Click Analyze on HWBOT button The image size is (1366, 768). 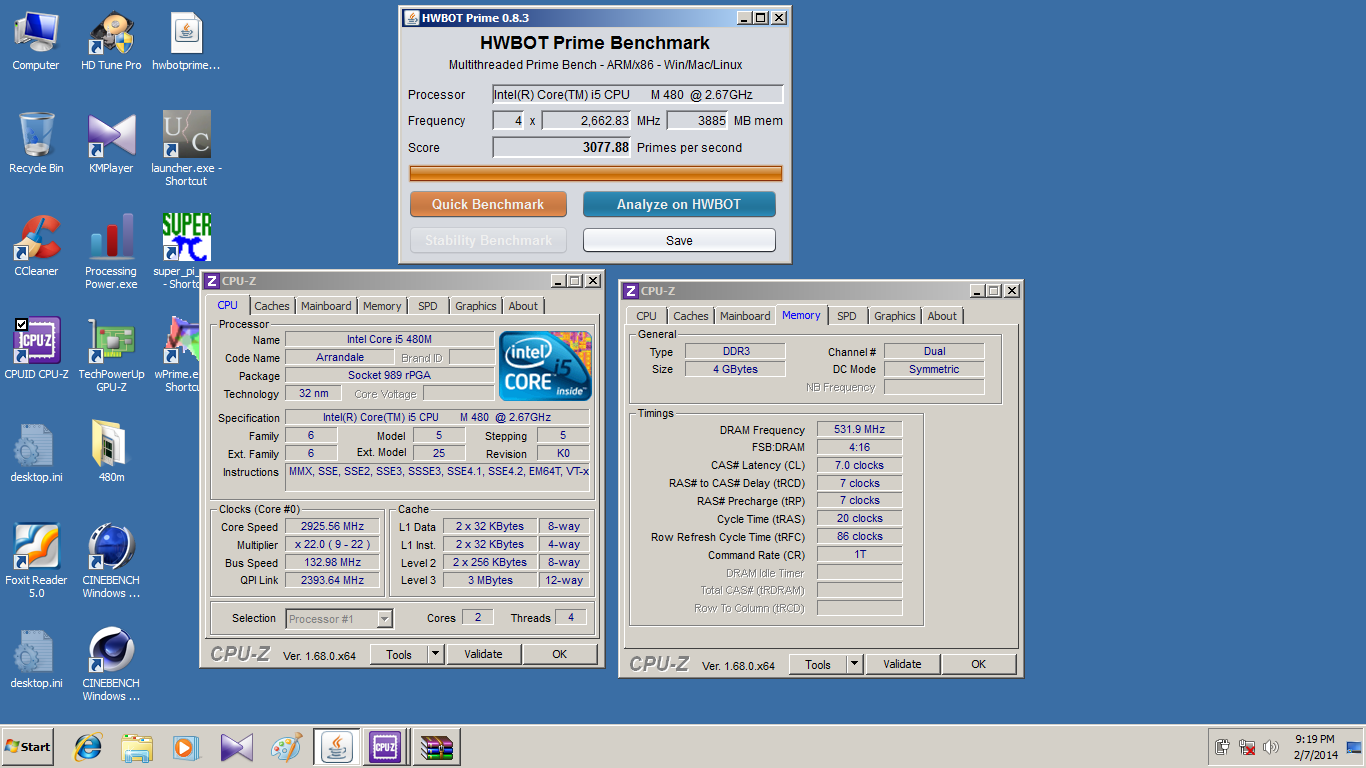679,204
